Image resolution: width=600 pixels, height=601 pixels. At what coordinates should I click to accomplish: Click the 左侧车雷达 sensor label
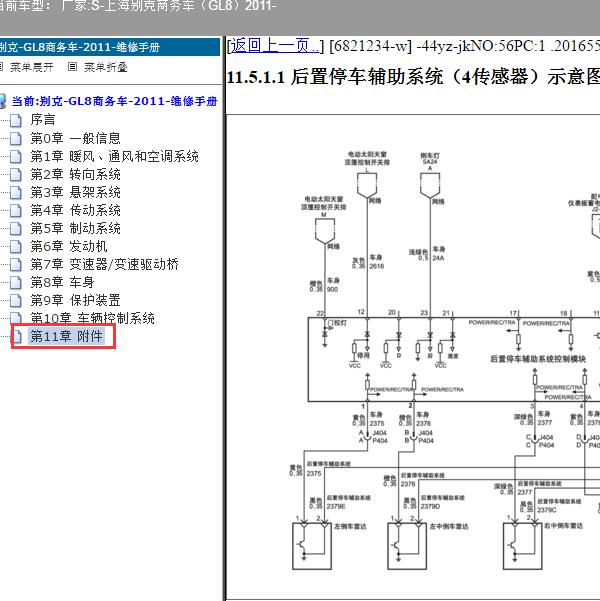coord(350,527)
